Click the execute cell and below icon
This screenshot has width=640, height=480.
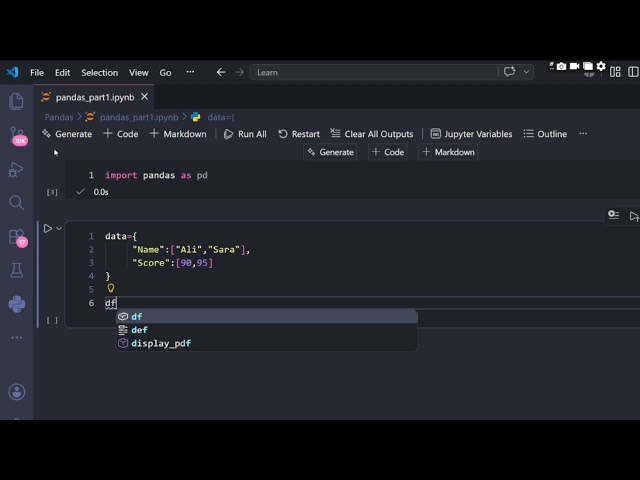(x=634, y=216)
